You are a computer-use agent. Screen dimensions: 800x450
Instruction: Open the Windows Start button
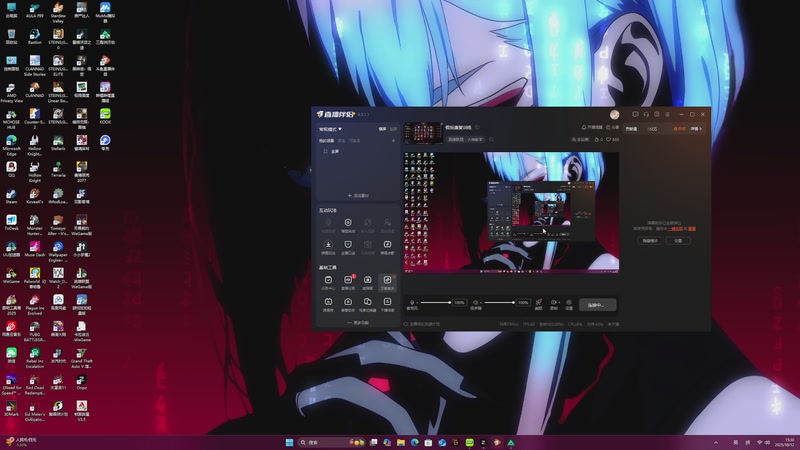pos(289,442)
